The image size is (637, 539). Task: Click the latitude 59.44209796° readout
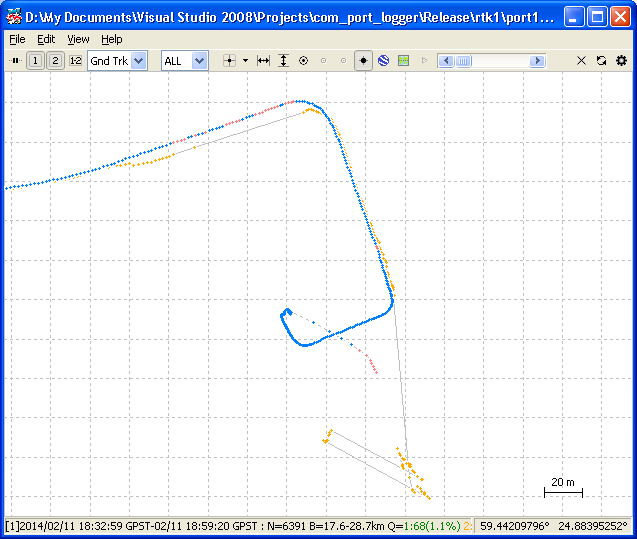514,526
